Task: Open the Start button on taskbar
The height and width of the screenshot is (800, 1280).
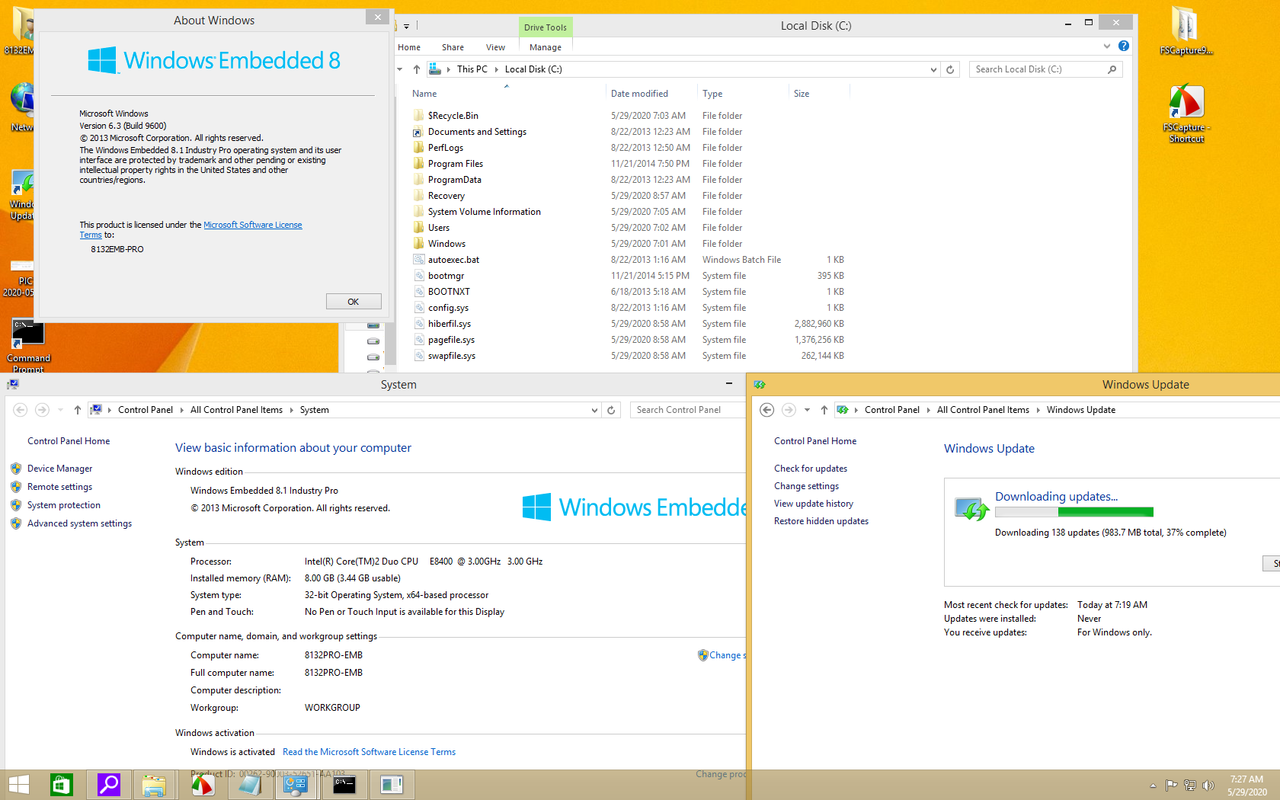Action: pos(18,785)
